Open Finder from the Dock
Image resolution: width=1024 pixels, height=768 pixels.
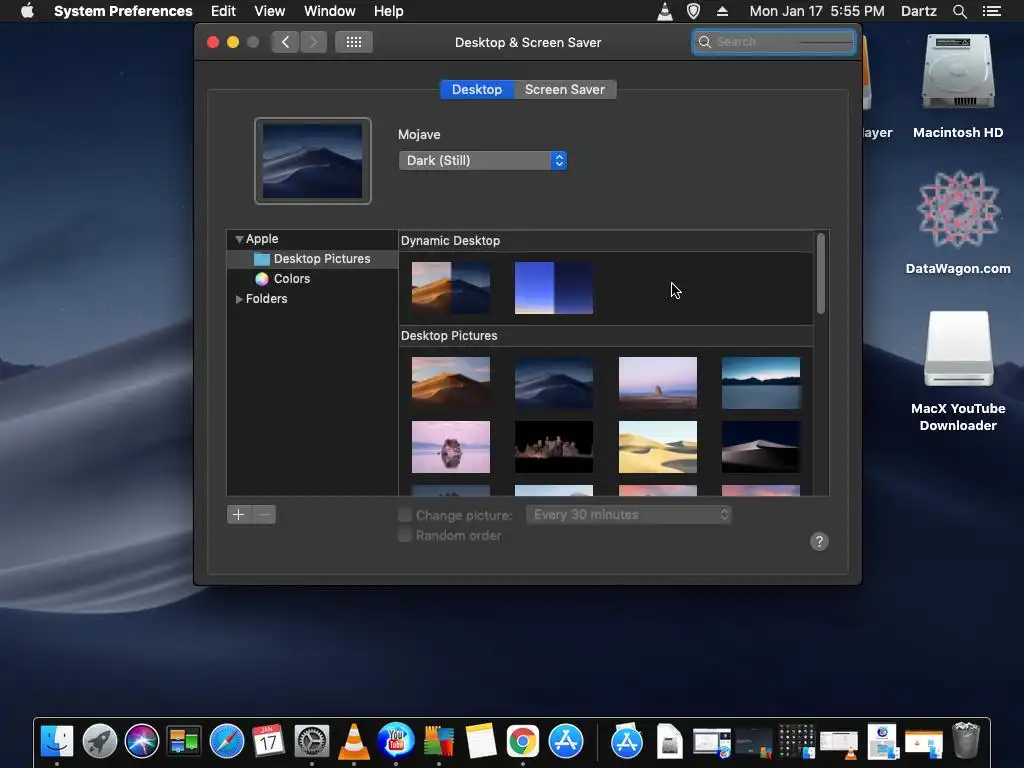[x=57, y=741]
